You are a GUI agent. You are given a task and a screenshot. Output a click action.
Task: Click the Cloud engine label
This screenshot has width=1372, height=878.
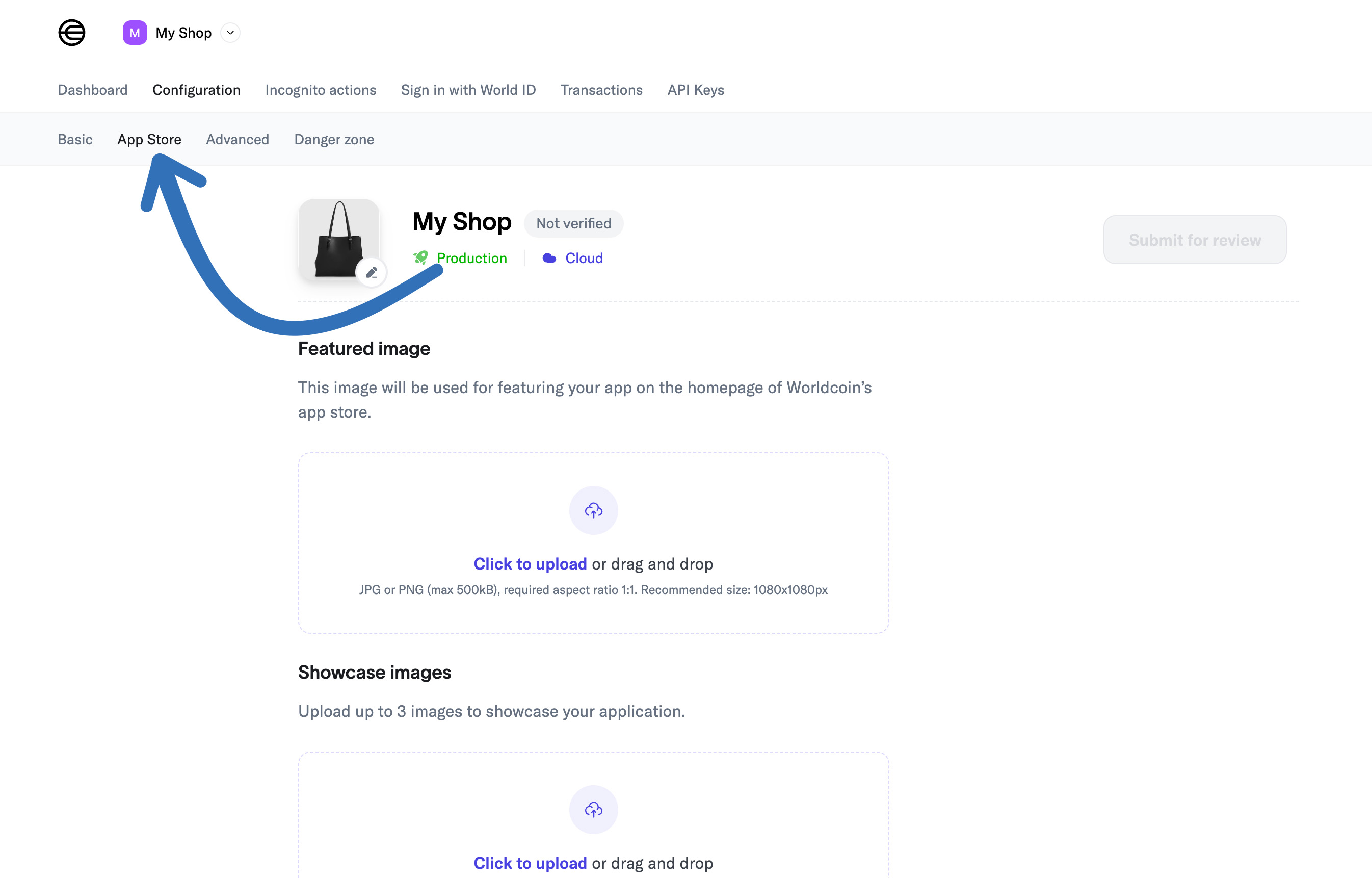coord(584,259)
